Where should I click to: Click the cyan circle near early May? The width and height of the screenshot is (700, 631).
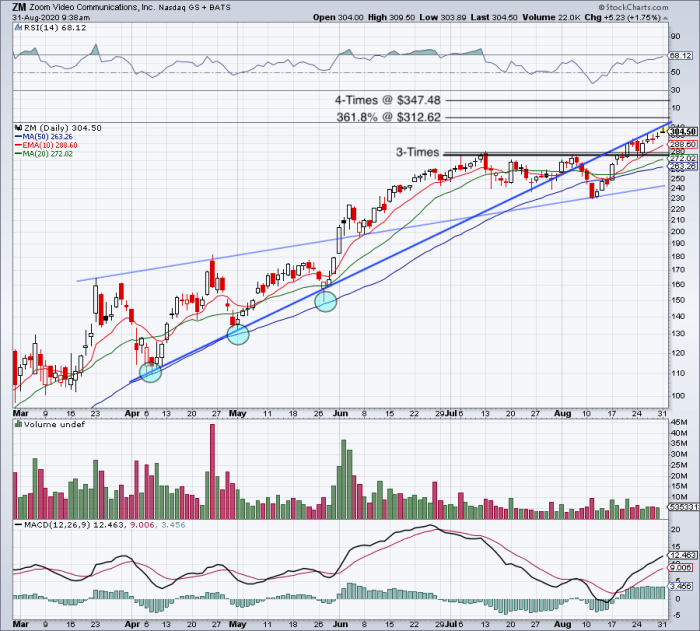(x=238, y=334)
